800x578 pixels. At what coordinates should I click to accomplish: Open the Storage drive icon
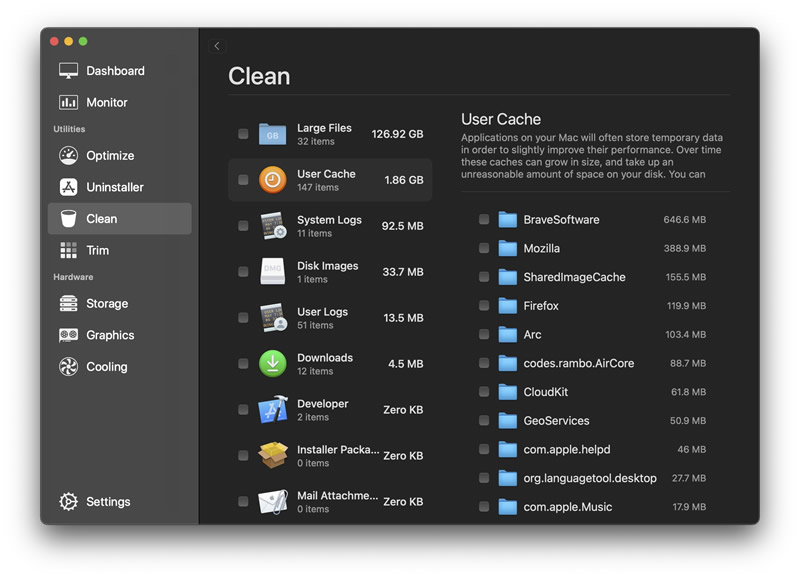click(68, 304)
